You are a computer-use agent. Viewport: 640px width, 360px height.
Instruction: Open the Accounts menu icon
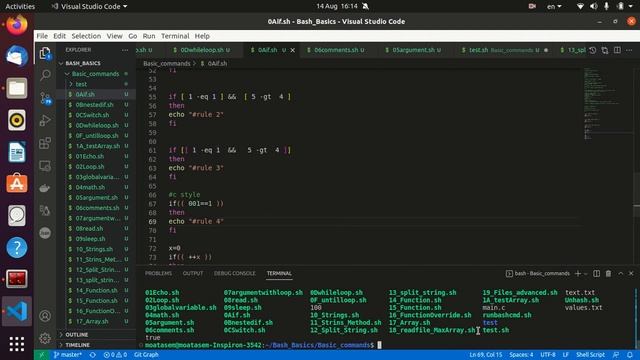click(x=45, y=316)
